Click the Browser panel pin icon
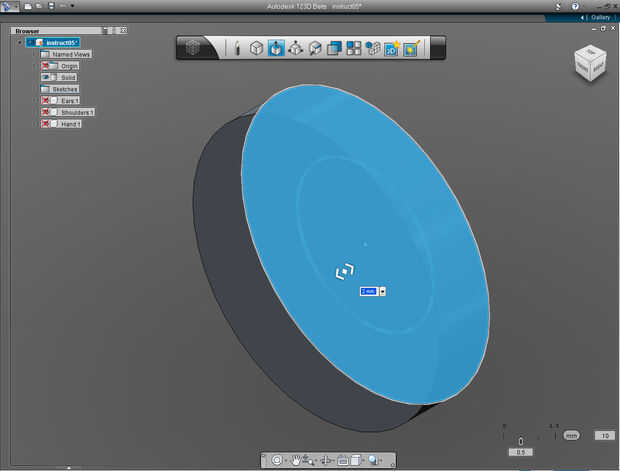The image size is (620, 471). [x=105, y=30]
